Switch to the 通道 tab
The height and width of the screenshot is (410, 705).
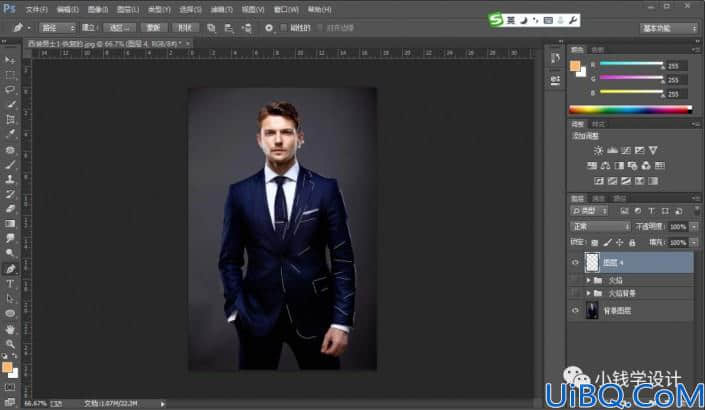click(x=598, y=198)
